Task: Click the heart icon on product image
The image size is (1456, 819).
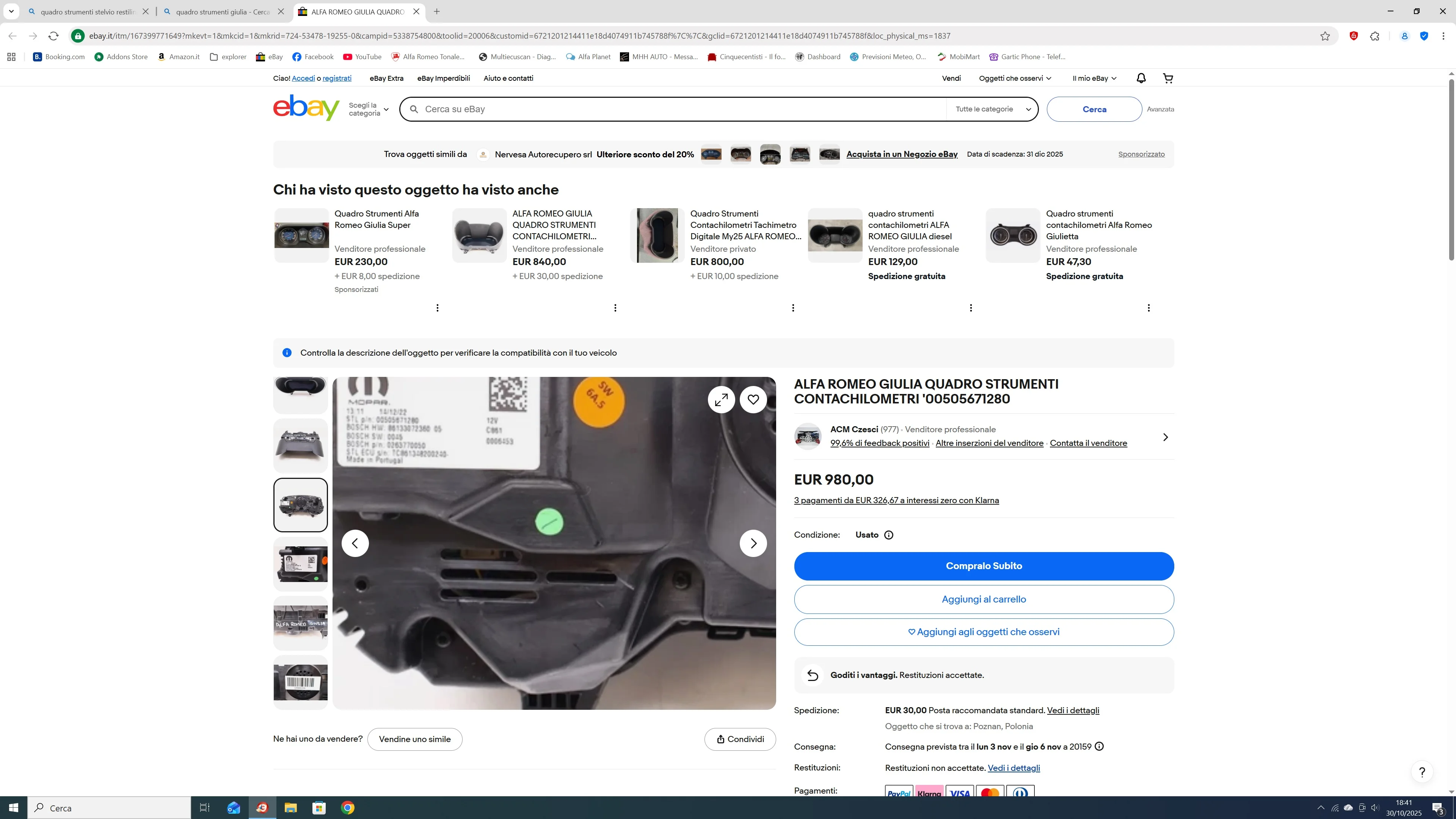Action: [753, 400]
